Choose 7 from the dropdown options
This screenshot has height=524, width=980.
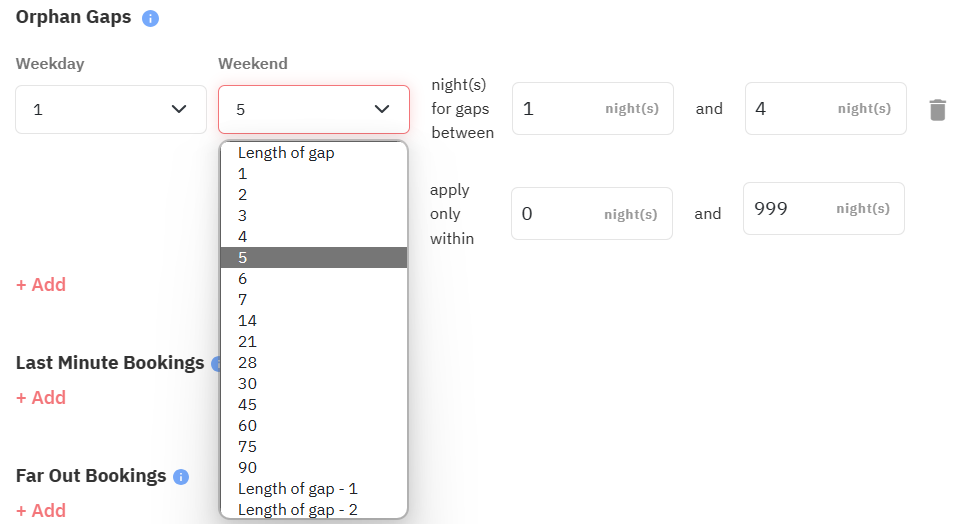[243, 300]
